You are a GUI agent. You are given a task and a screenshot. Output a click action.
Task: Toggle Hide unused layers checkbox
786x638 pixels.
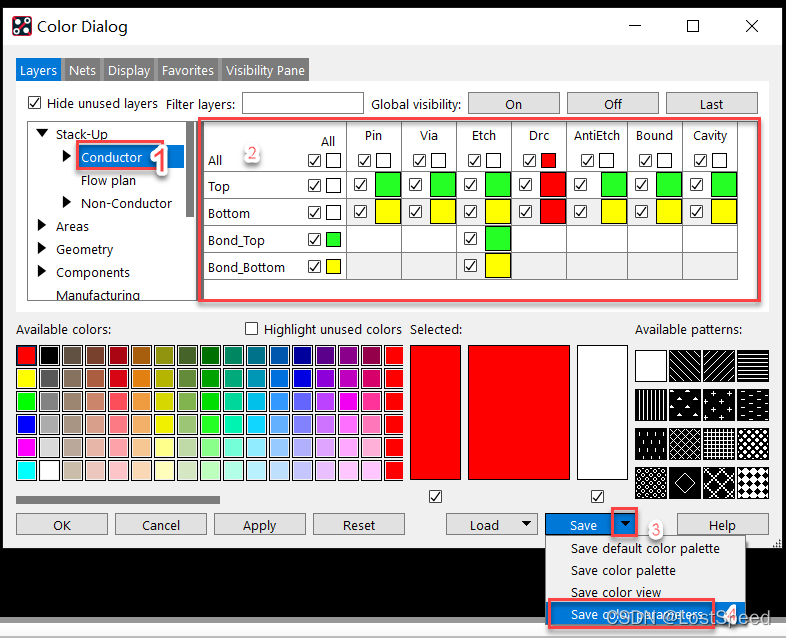[35, 103]
